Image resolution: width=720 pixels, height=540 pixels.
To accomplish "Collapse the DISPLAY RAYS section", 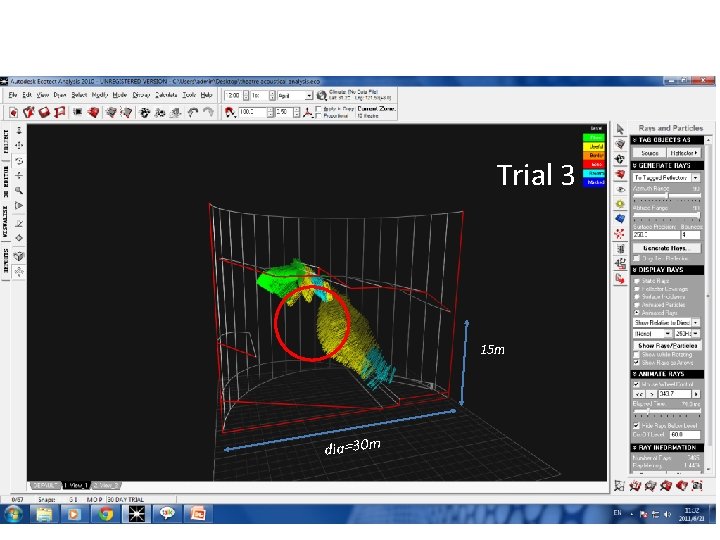I will 667,270.
